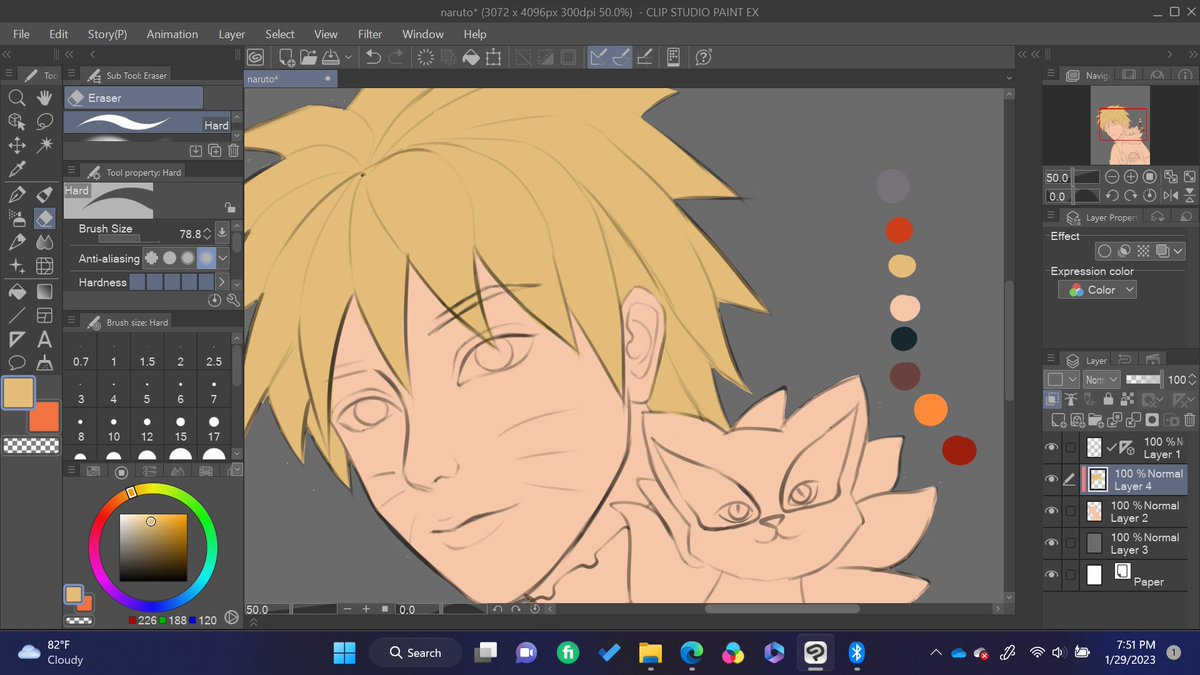1200x675 pixels.
Task: Open CLIP STUDIO launcher icon
Action: tap(255, 58)
